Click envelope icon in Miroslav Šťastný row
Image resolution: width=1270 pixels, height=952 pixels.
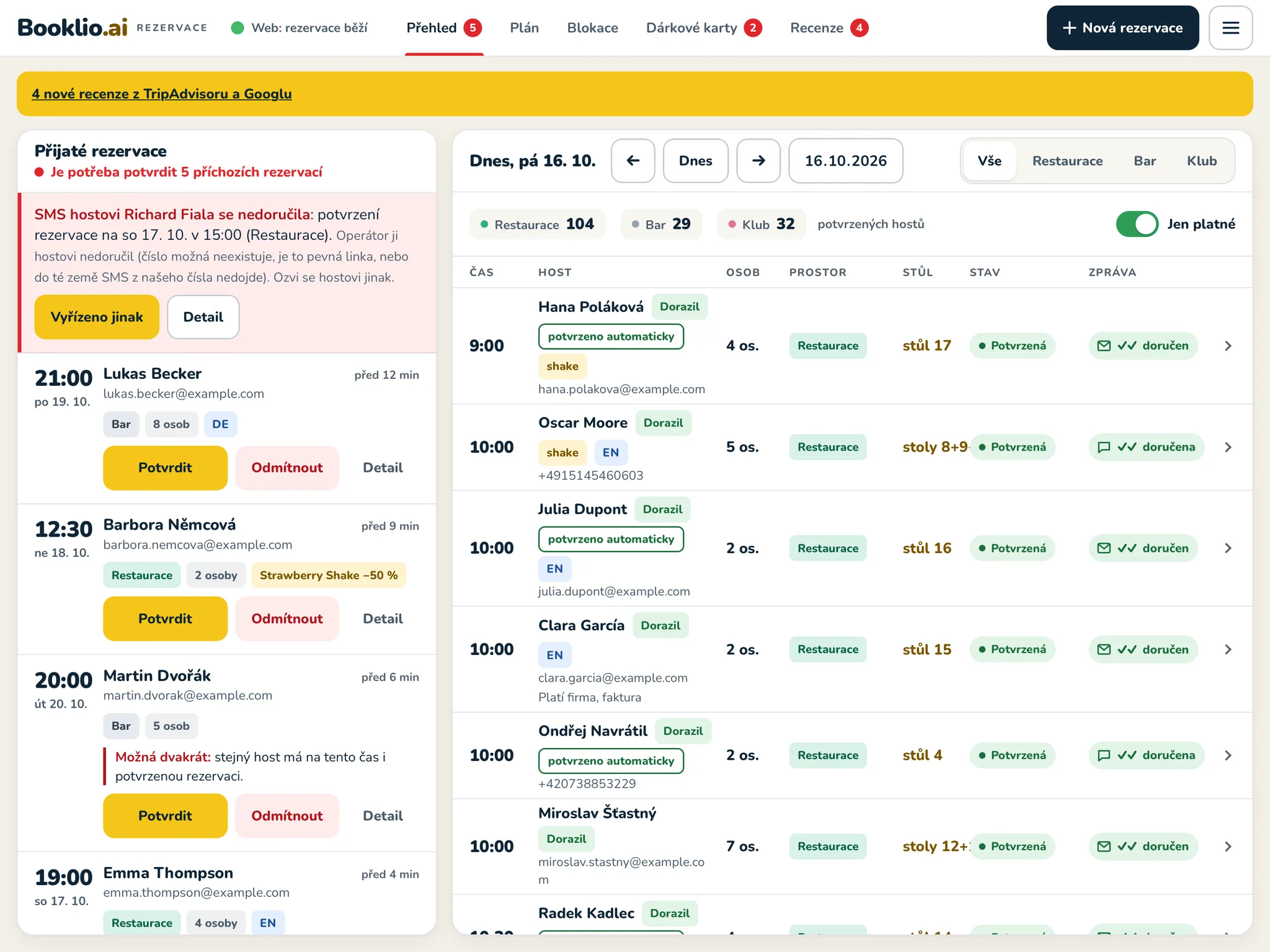1104,847
